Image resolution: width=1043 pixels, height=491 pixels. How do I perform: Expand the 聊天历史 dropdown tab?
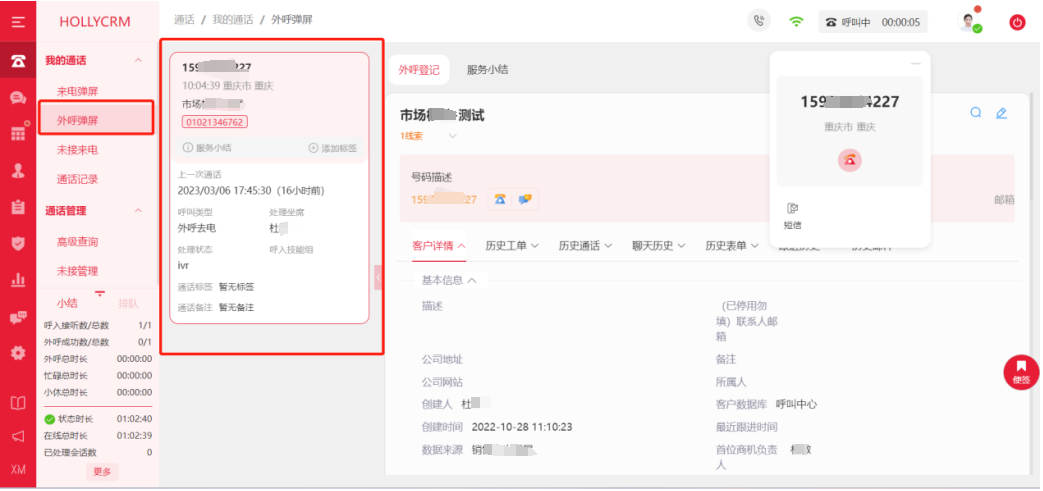pos(659,246)
